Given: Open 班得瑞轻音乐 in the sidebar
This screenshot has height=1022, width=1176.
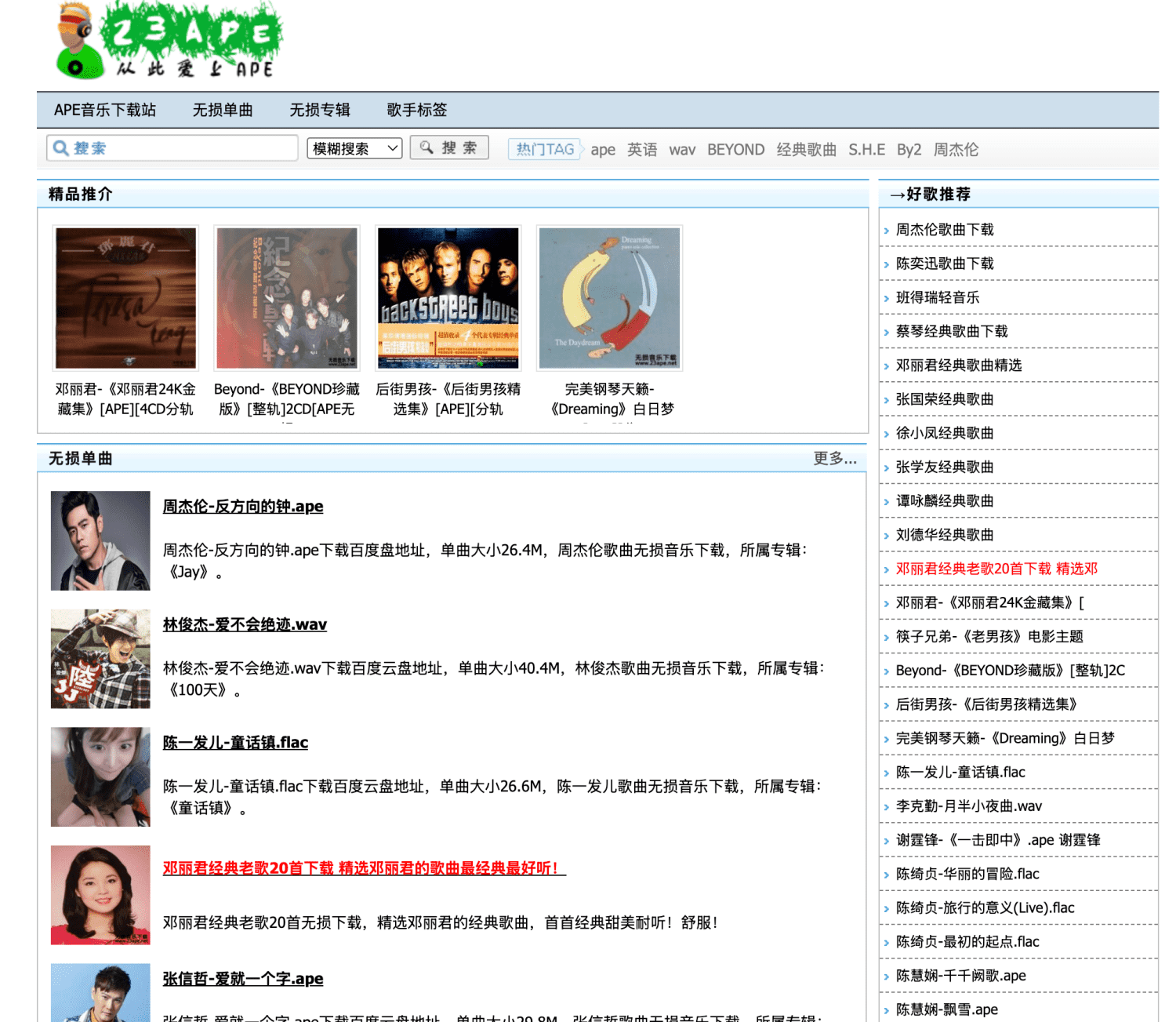Looking at the screenshot, I should pyautogui.click(x=938, y=297).
